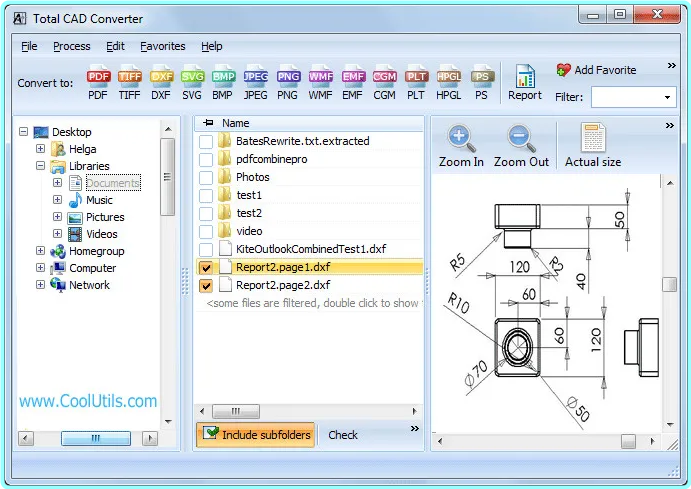Select Computer node in tree
691x489 pixels.
point(93,268)
